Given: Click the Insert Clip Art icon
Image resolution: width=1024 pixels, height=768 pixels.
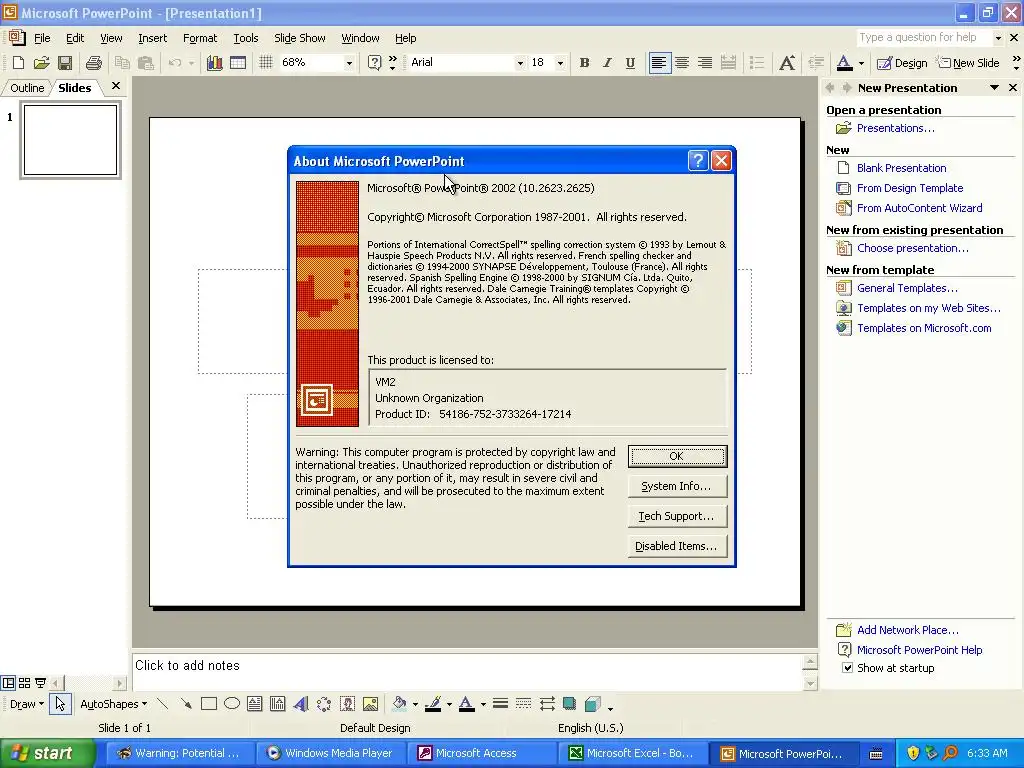Looking at the screenshot, I should [347, 704].
